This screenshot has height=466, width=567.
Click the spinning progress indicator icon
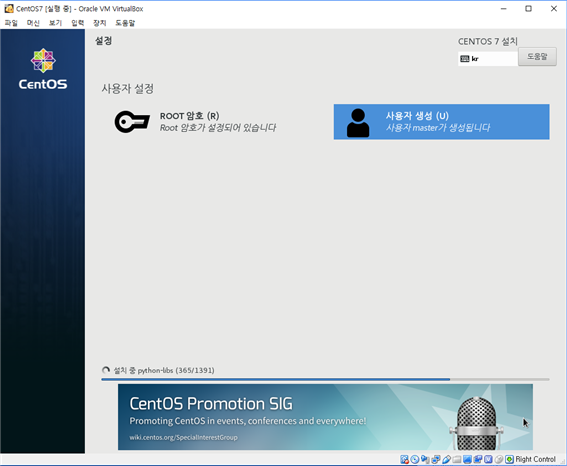pyautogui.click(x=106, y=370)
